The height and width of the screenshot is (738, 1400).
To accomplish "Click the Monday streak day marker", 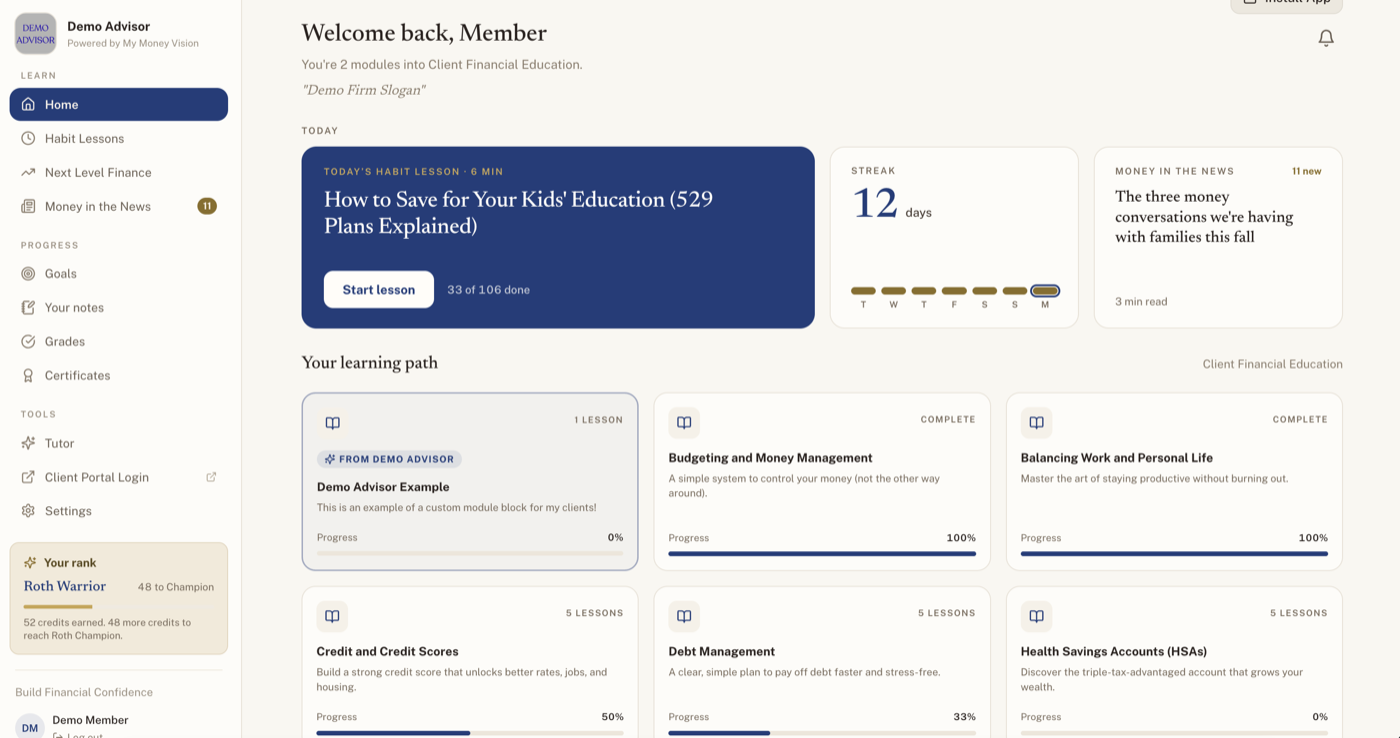I will (x=1045, y=291).
